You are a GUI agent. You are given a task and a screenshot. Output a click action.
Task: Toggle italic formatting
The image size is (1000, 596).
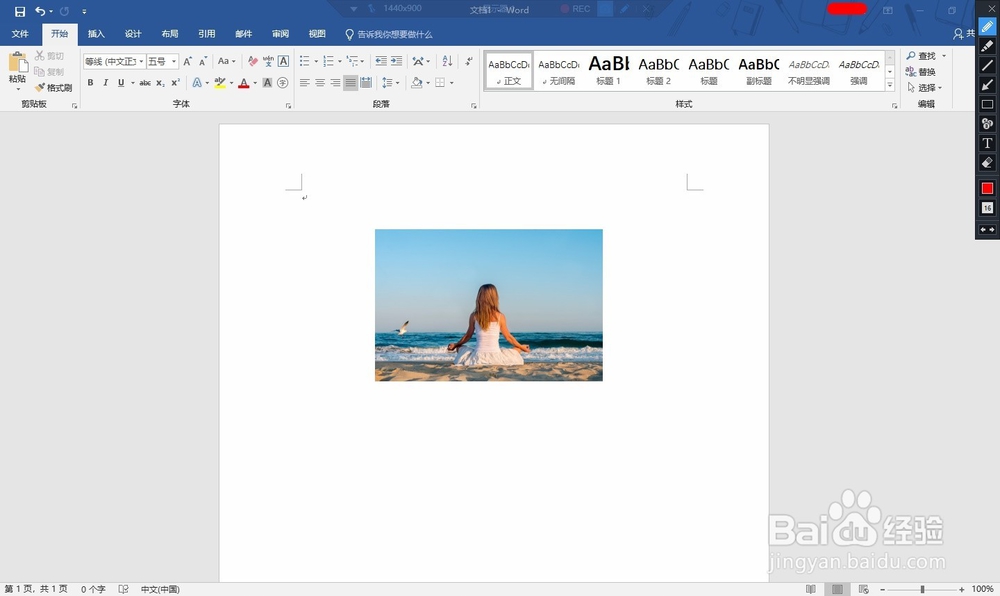click(106, 82)
